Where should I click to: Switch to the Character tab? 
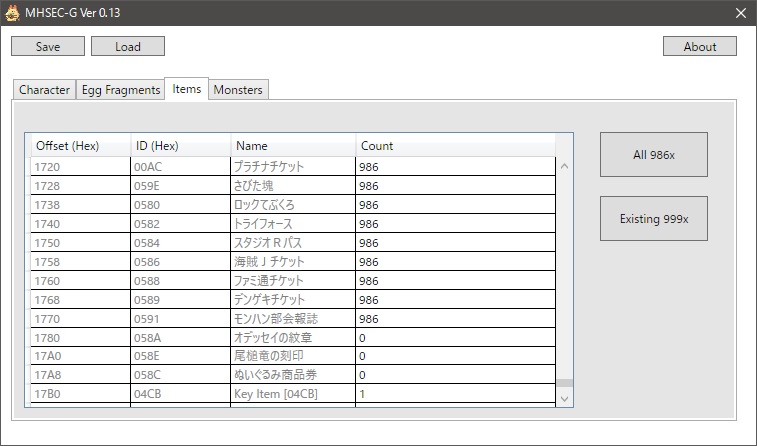44,90
